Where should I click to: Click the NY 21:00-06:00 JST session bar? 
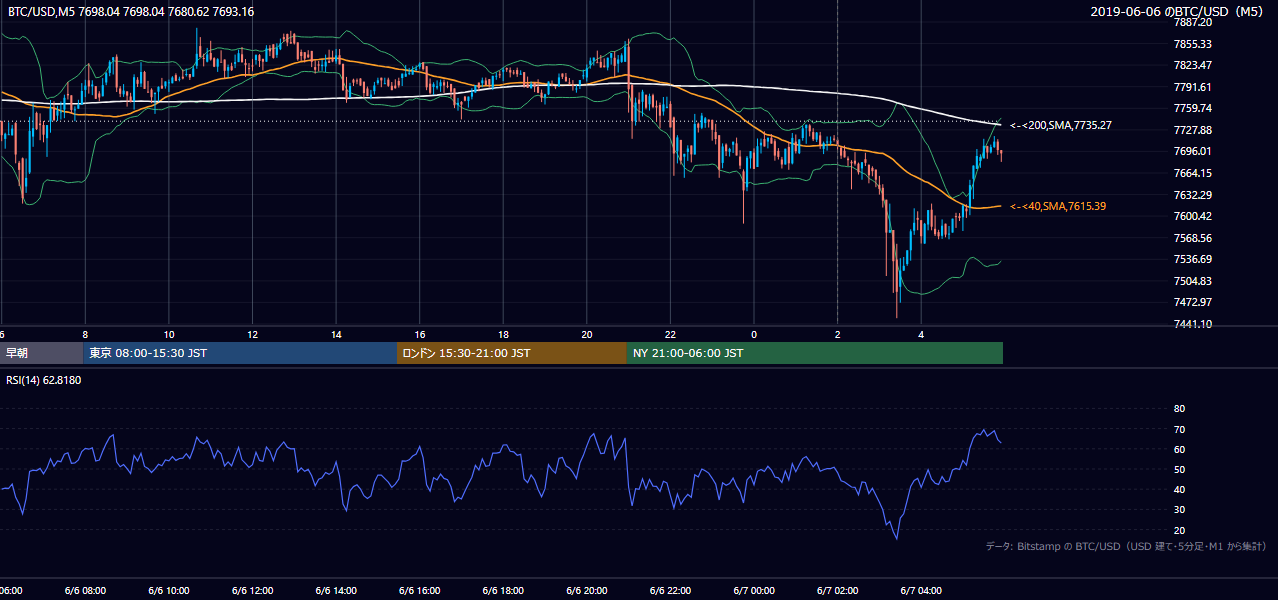pyautogui.click(x=815, y=353)
